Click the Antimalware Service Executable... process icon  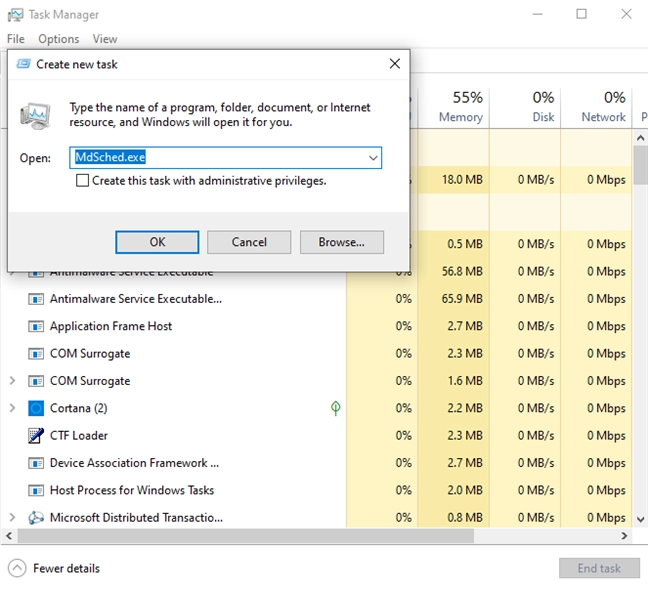(x=36, y=299)
